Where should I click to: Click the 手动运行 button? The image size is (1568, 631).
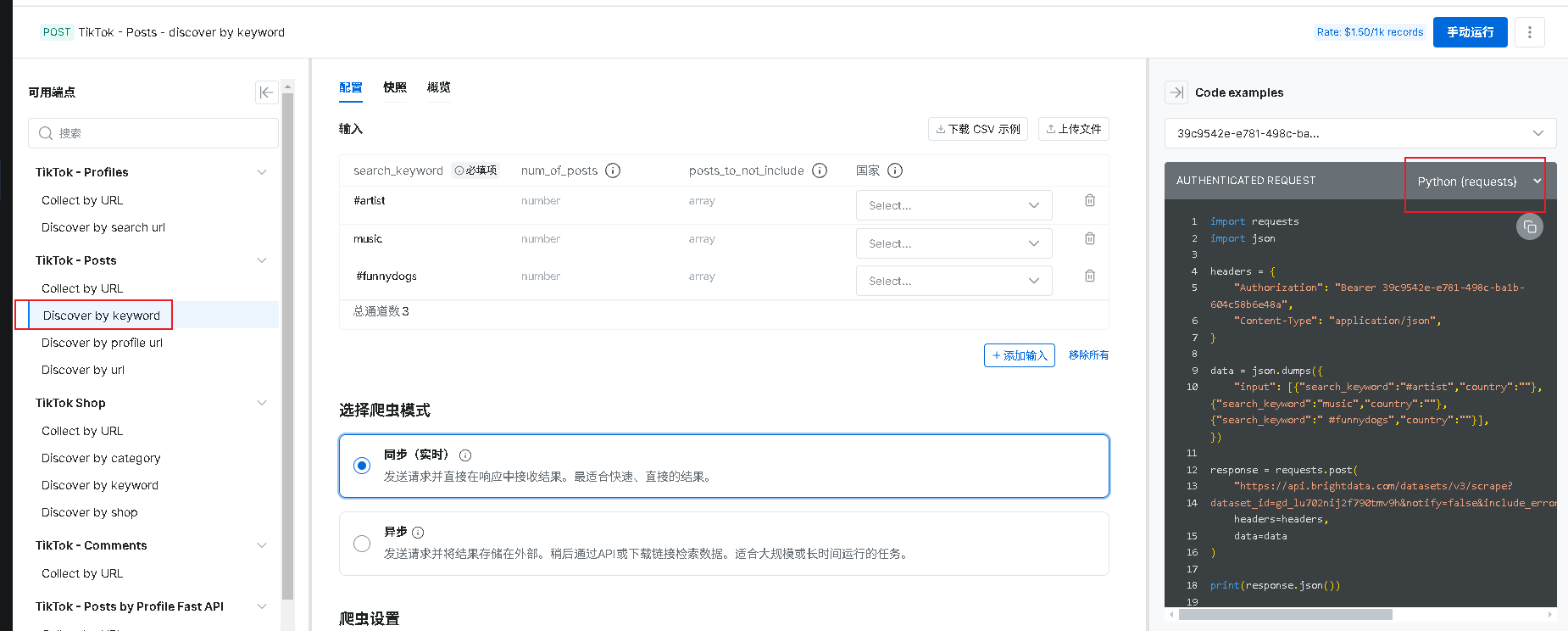pyautogui.click(x=1470, y=32)
